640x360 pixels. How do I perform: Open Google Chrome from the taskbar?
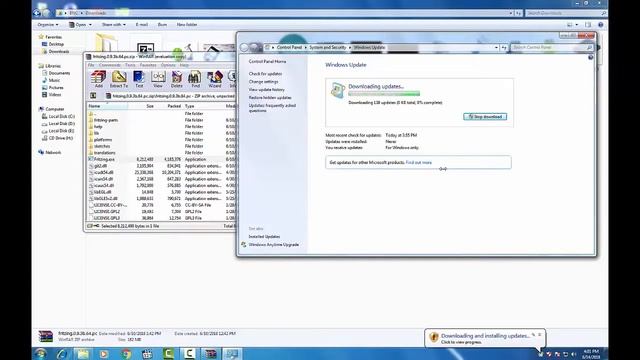[125, 353]
